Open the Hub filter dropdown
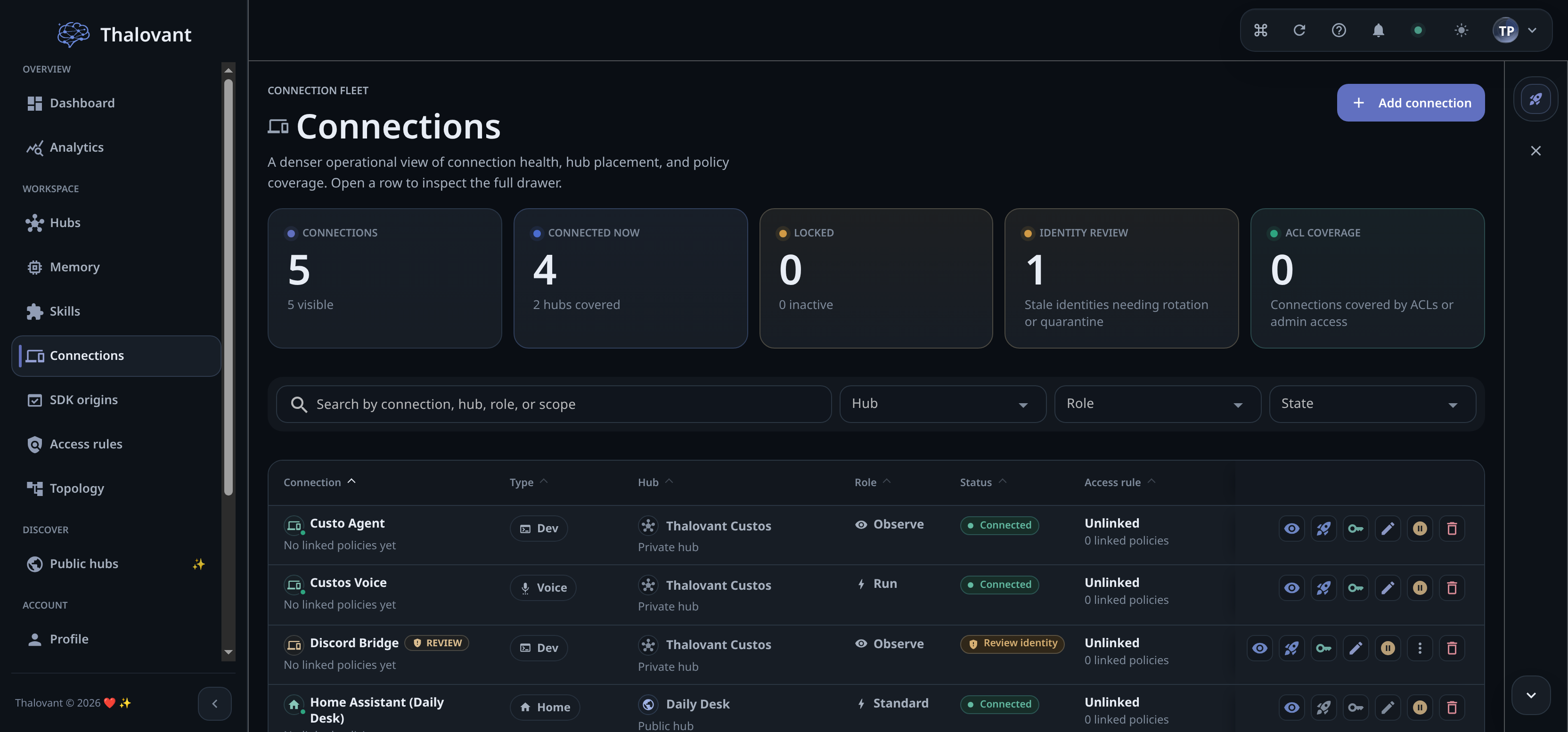The height and width of the screenshot is (732, 1568). click(x=942, y=404)
